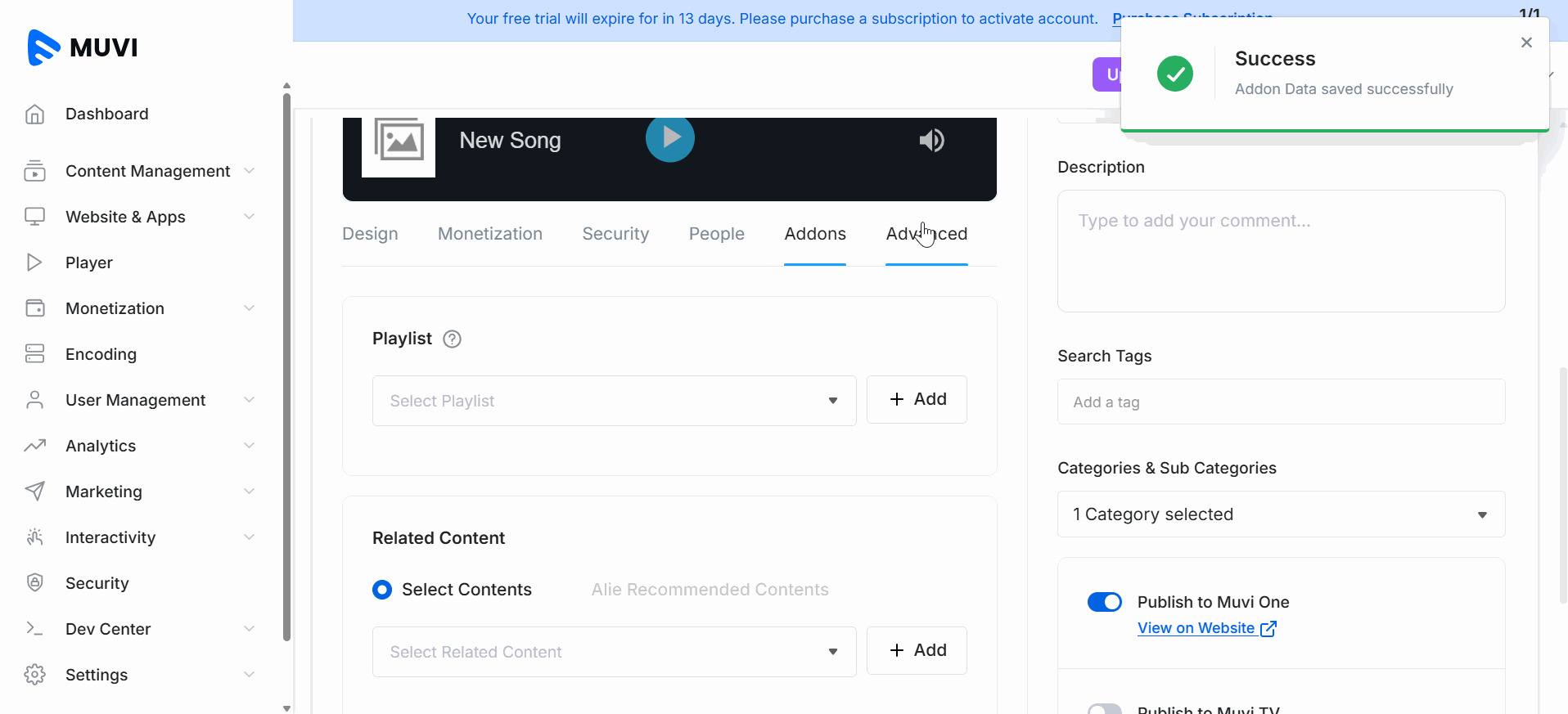Expand the Content Management menu
Viewport: 1568px width, 714px height.
[x=147, y=171]
